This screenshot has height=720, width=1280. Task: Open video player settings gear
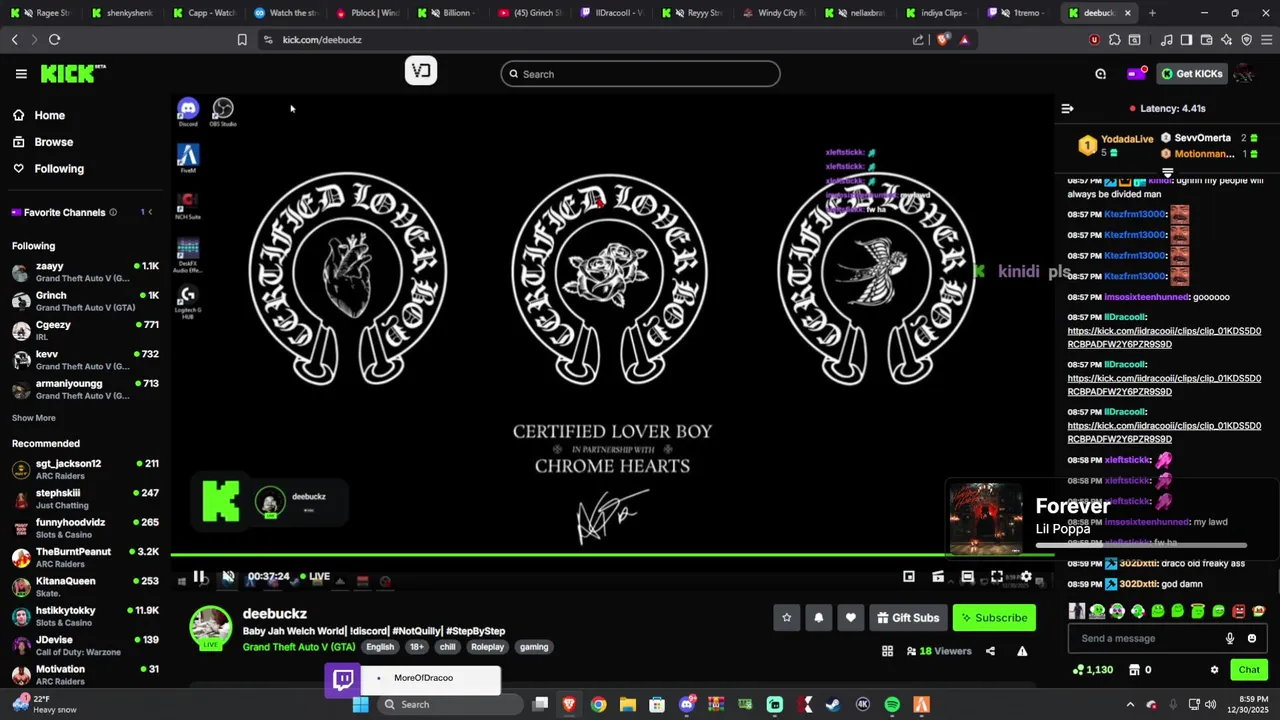point(1026,577)
